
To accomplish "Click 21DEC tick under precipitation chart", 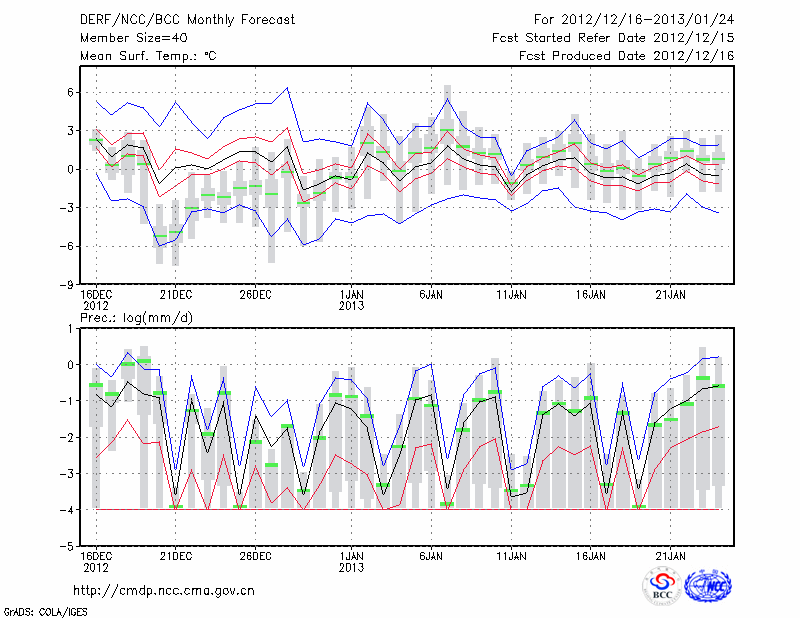I will 175,554.
